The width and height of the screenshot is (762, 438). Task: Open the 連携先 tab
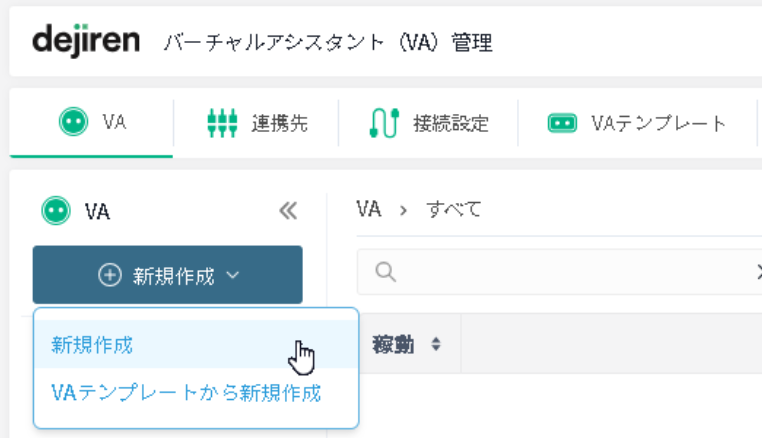pos(256,123)
